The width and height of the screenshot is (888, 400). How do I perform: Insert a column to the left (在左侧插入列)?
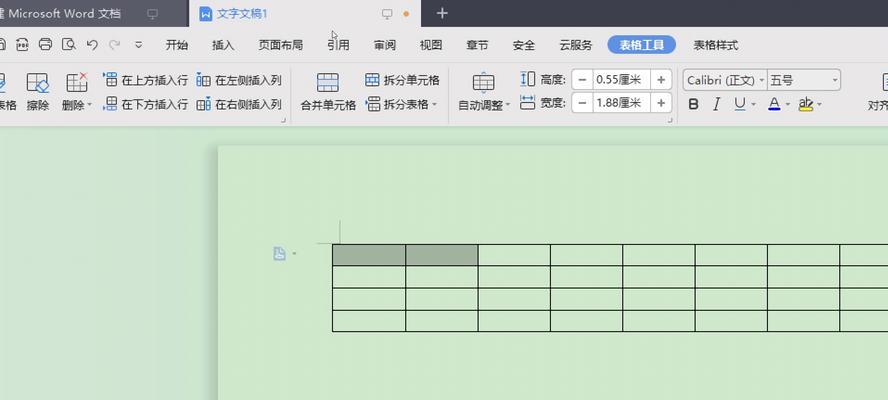(x=238, y=80)
